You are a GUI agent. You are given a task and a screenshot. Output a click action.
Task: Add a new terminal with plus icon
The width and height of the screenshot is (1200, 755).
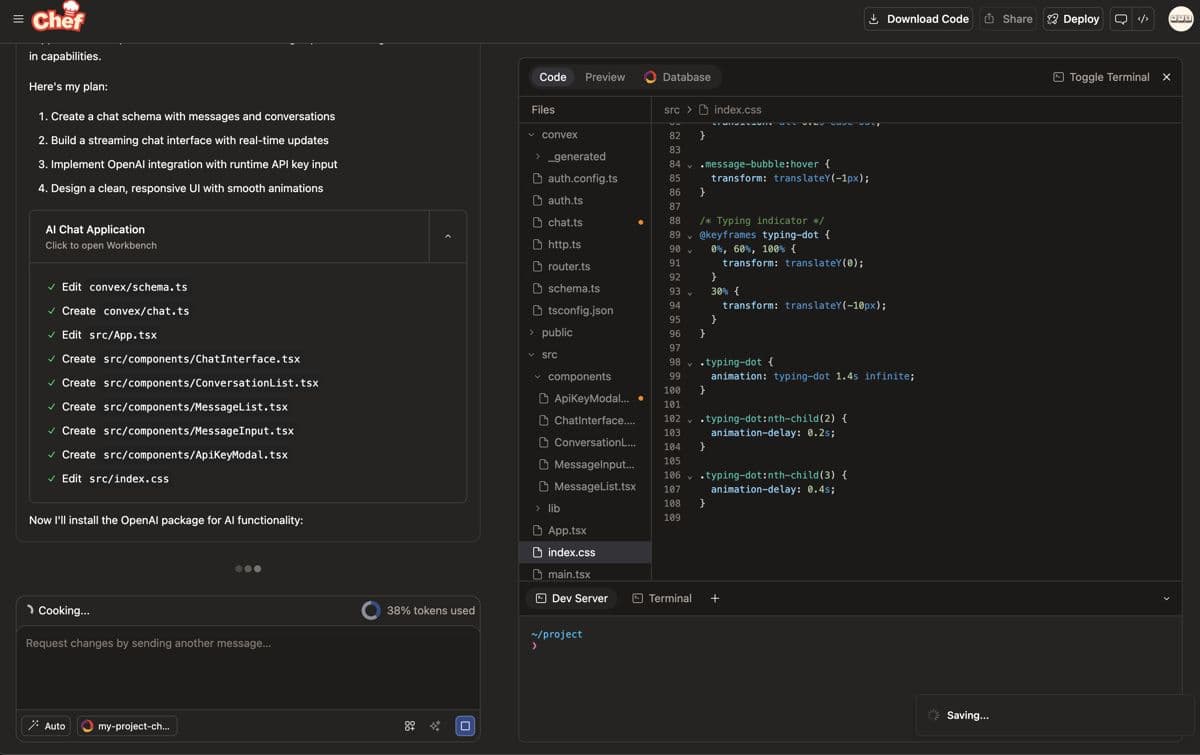point(715,598)
